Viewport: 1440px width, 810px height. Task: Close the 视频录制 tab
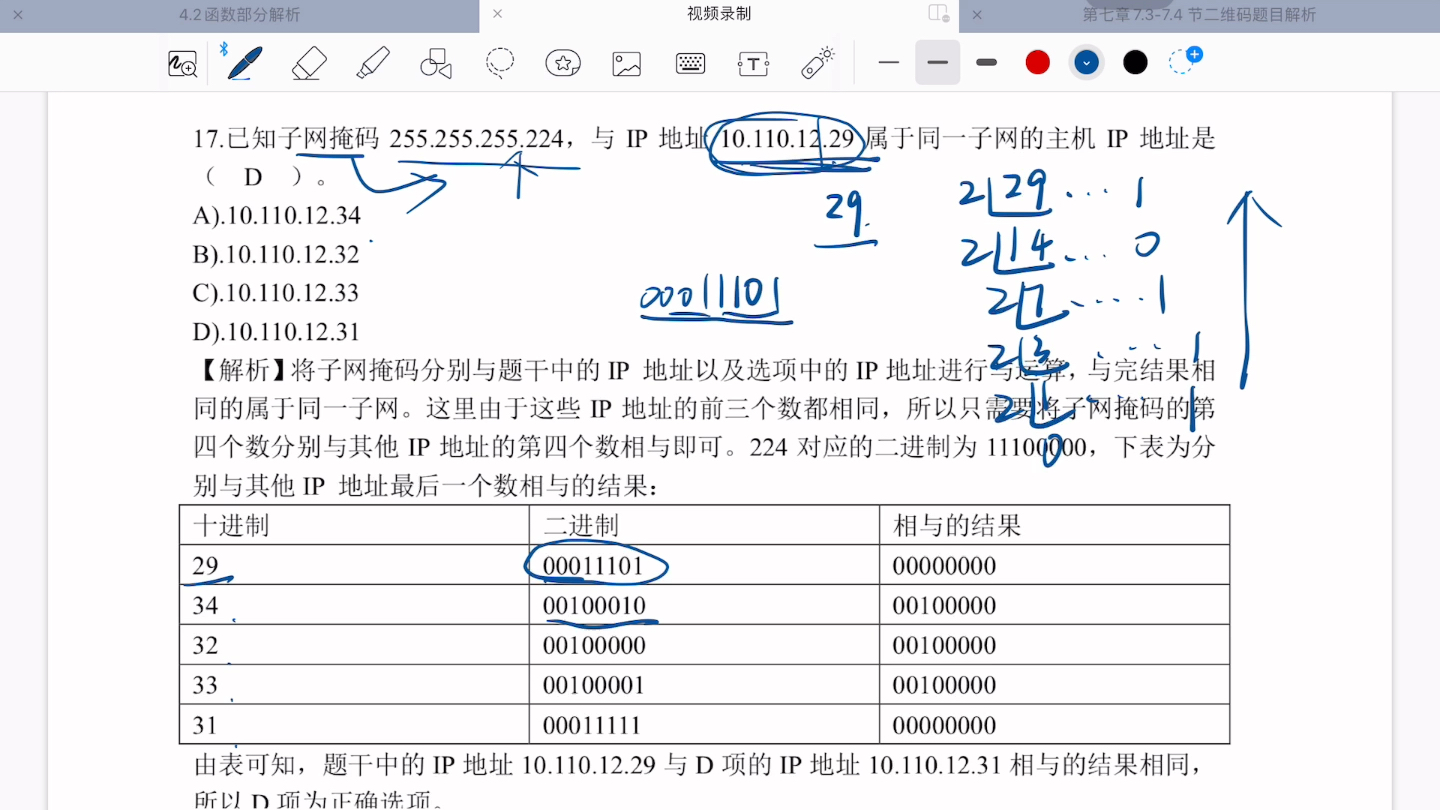497,14
